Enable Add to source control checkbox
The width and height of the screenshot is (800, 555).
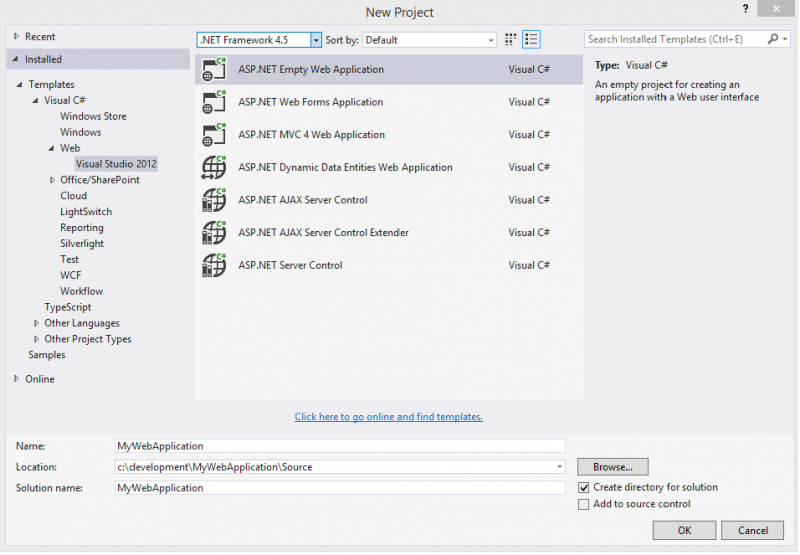click(x=584, y=504)
